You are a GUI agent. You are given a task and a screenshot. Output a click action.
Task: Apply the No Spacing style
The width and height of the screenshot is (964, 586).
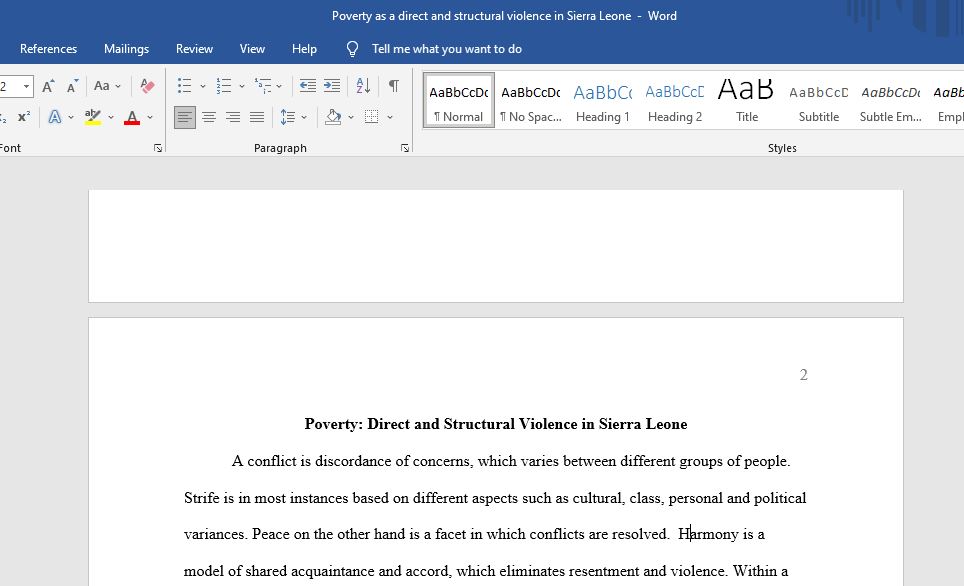531,100
